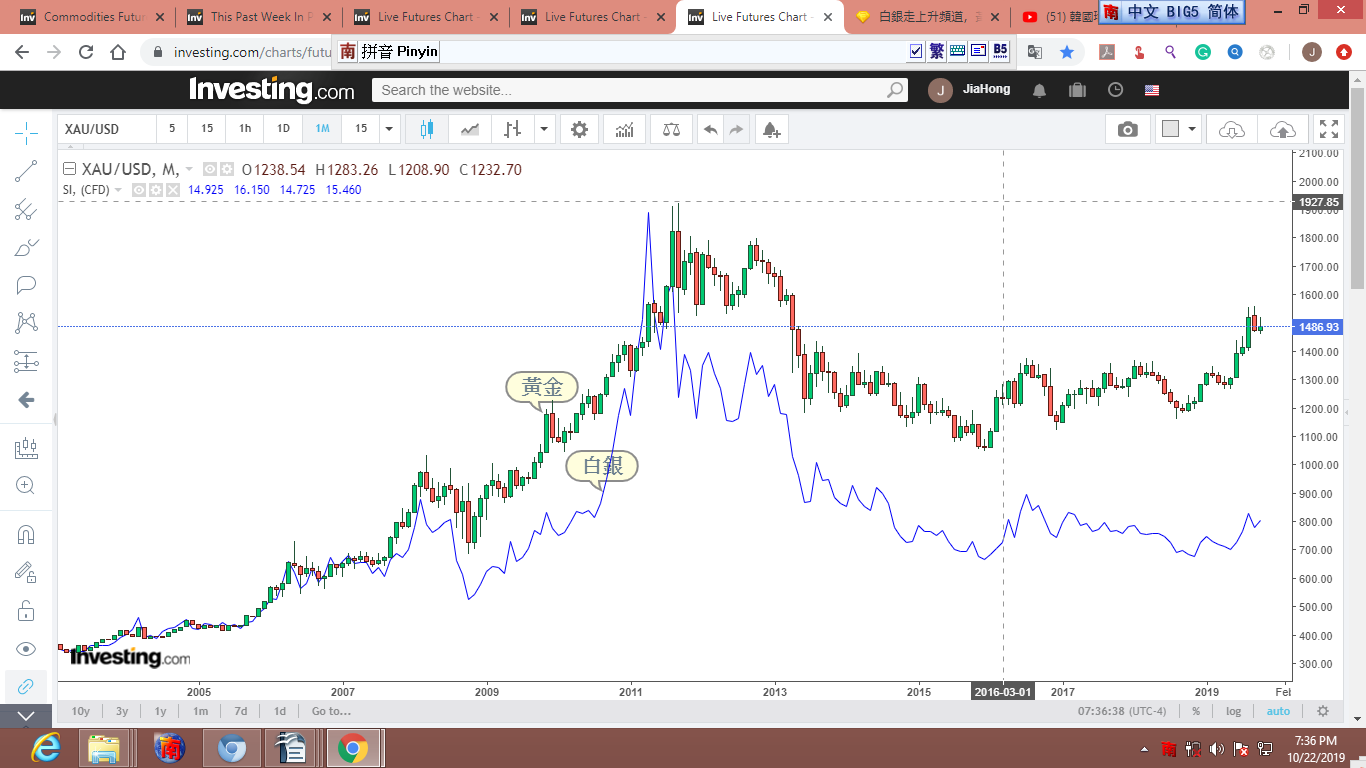The width and height of the screenshot is (1366, 768).
Task: Open XAU/USD legend dropdown arrow
Action: pos(189,170)
